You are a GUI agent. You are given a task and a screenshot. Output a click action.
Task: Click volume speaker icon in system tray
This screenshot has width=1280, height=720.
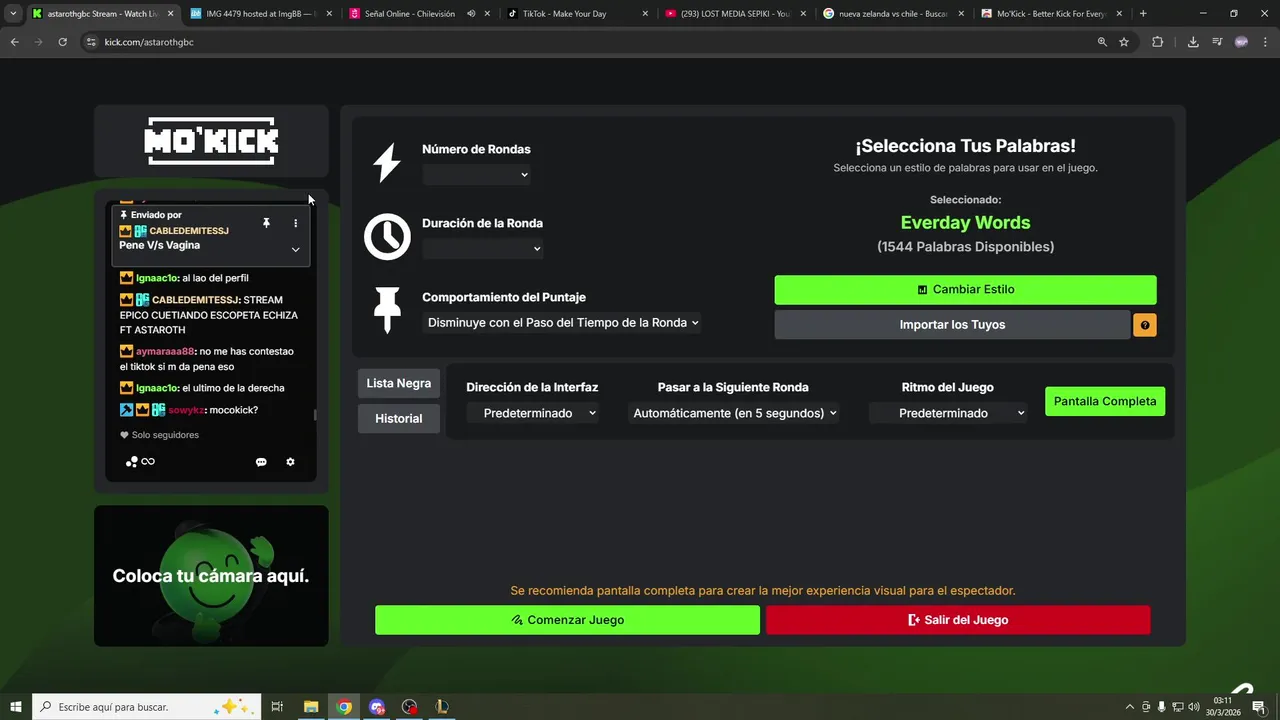[1194, 707]
